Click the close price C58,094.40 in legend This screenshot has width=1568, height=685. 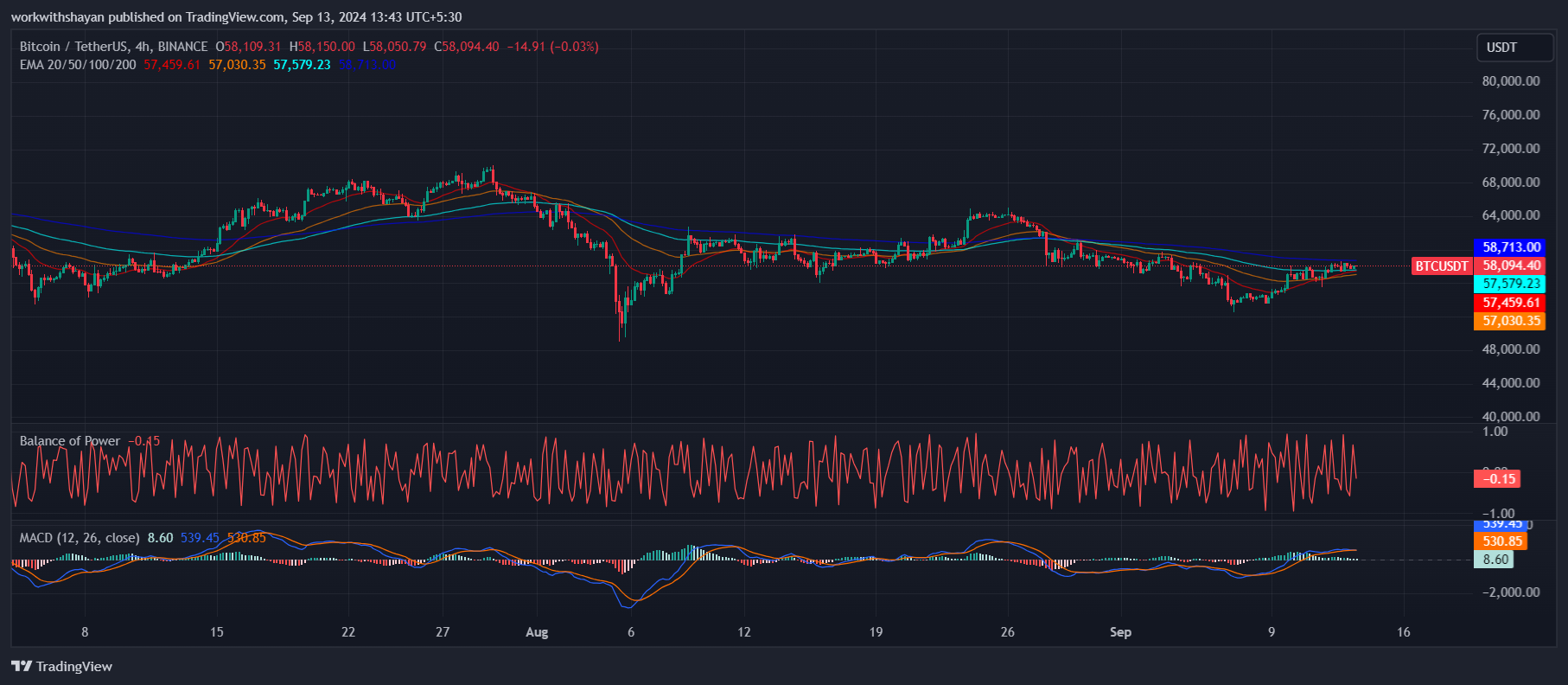467,47
